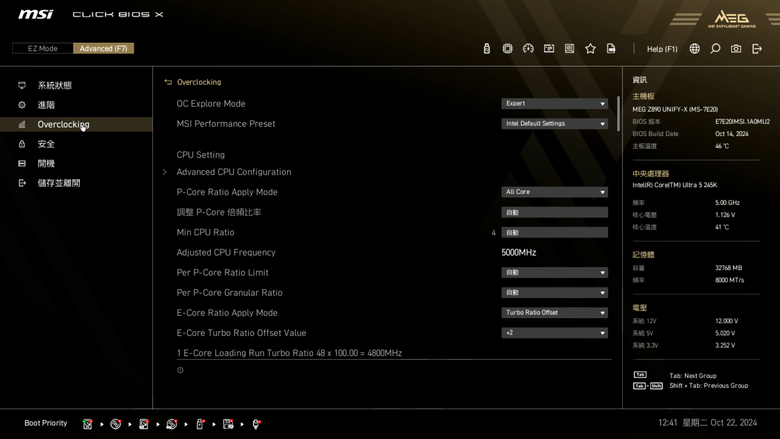Click the exit icon beside 儲存並離開
This screenshot has height=439, width=780.
coord(22,183)
